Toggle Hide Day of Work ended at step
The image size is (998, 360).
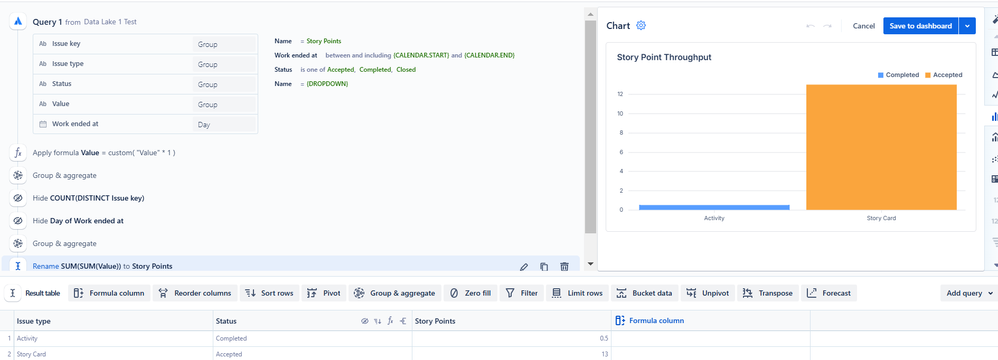click(x=18, y=221)
